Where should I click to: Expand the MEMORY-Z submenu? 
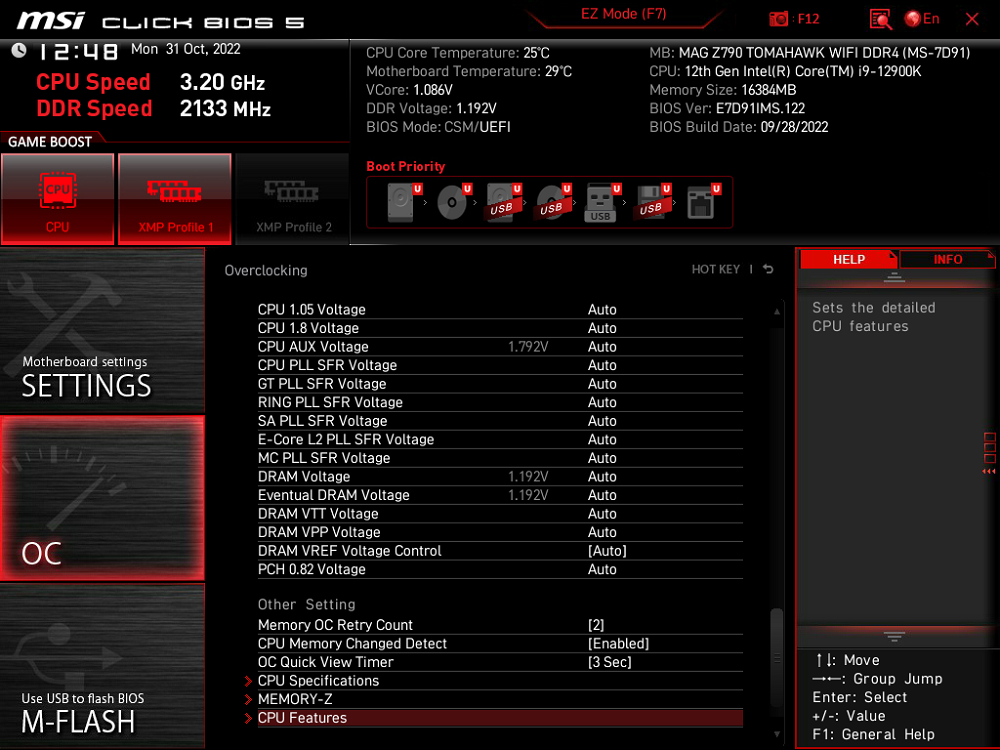(500, 699)
